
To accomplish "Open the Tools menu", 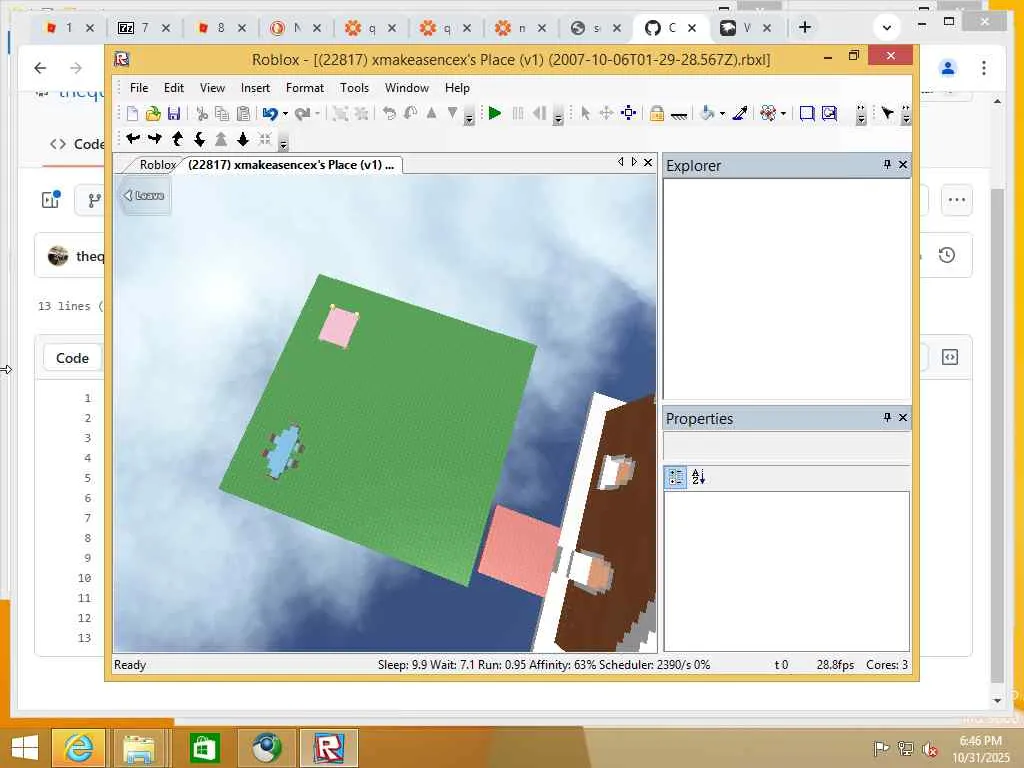I will click(355, 88).
